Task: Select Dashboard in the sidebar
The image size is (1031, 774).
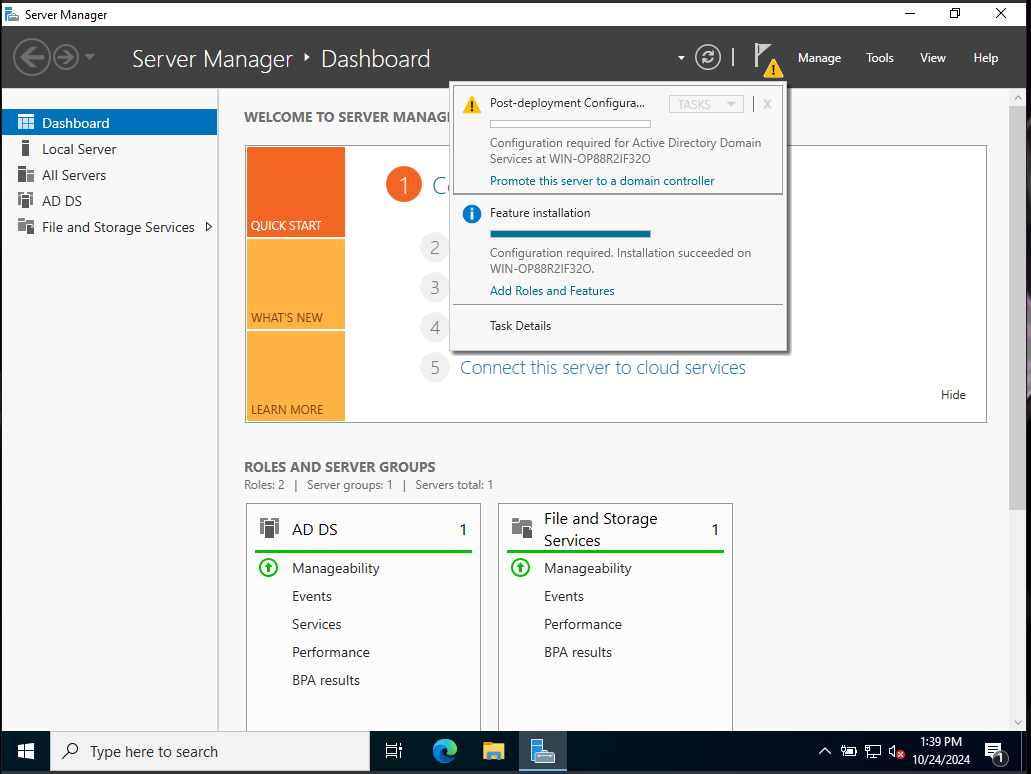Action: pyautogui.click(x=109, y=122)
